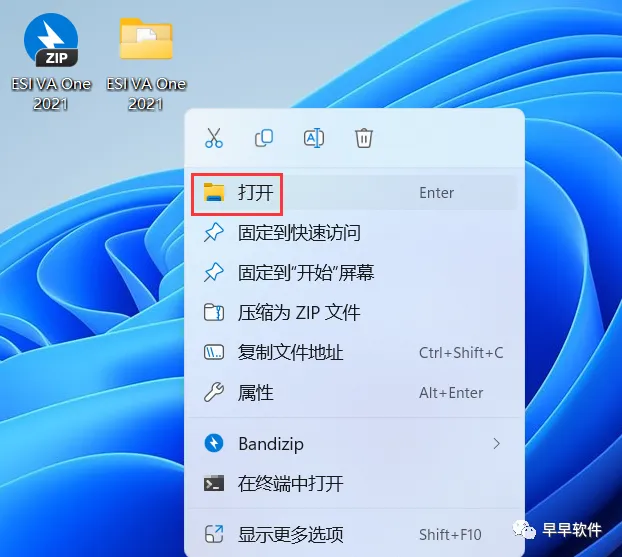Click the Rename icon in context menu
The image size is (622, 557).
[314, 138]
